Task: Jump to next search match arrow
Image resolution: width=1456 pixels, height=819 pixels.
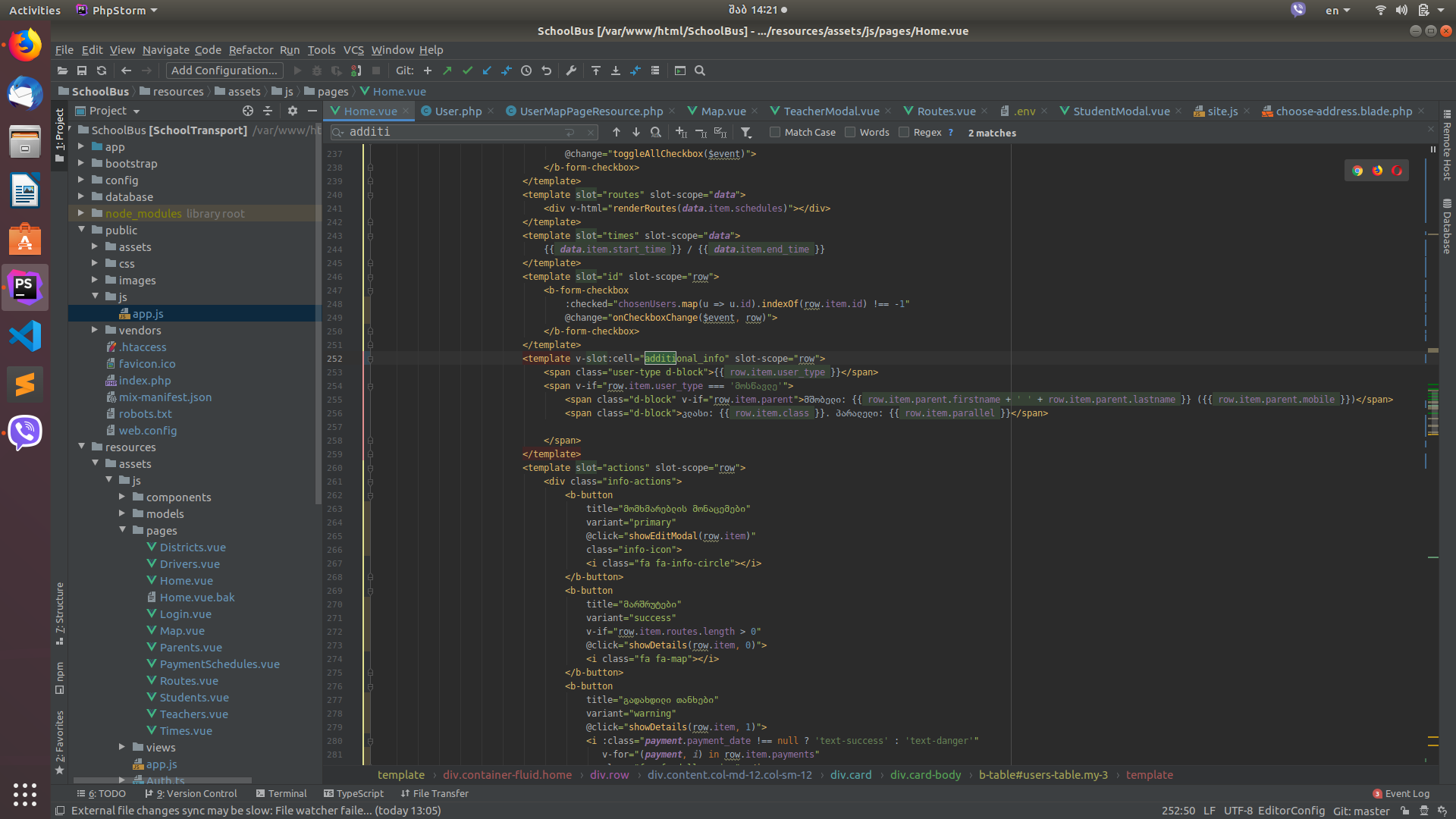Action: (636, 132)
